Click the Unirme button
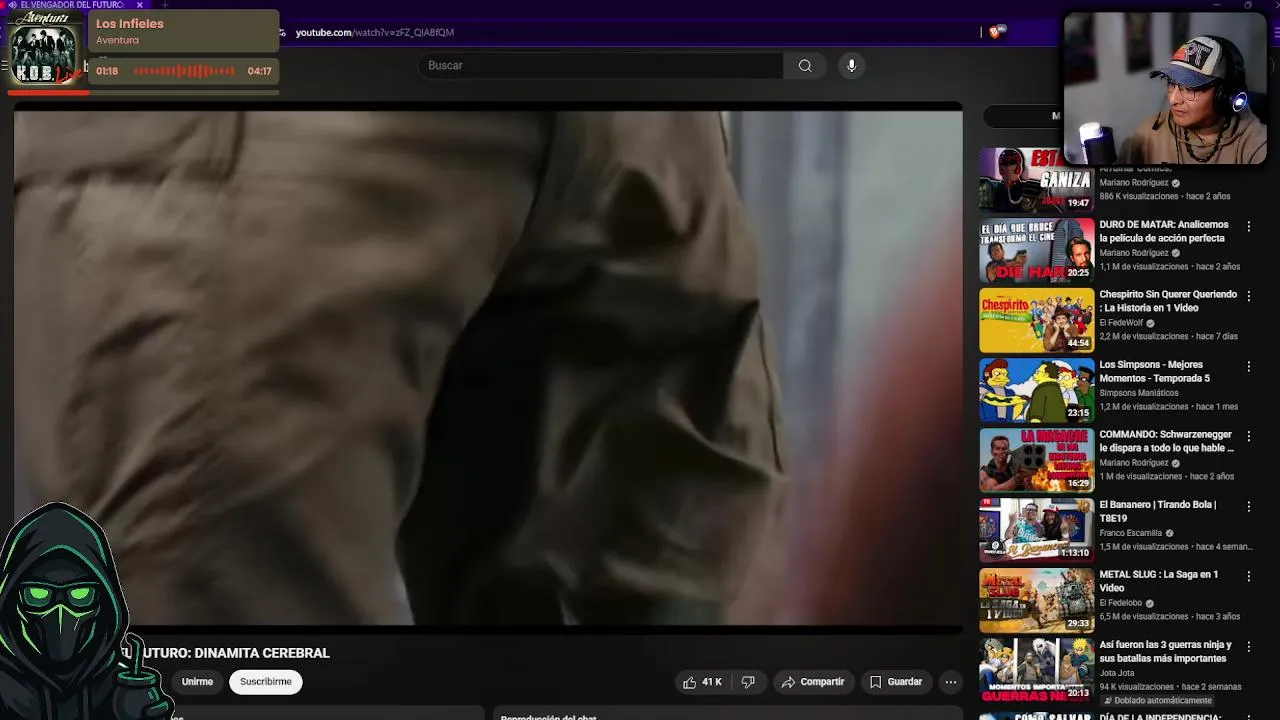1280x720 pixels. click(x=197, y=682)
